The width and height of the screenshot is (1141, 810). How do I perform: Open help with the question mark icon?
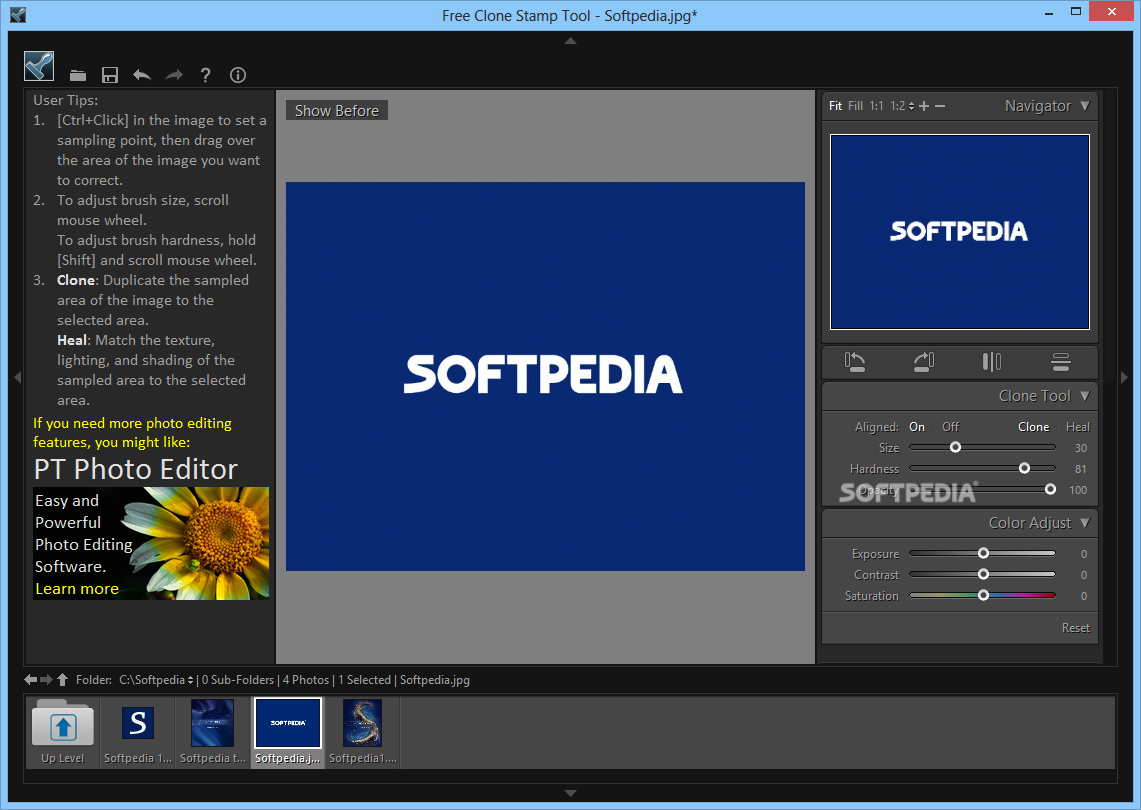point(205,75)
